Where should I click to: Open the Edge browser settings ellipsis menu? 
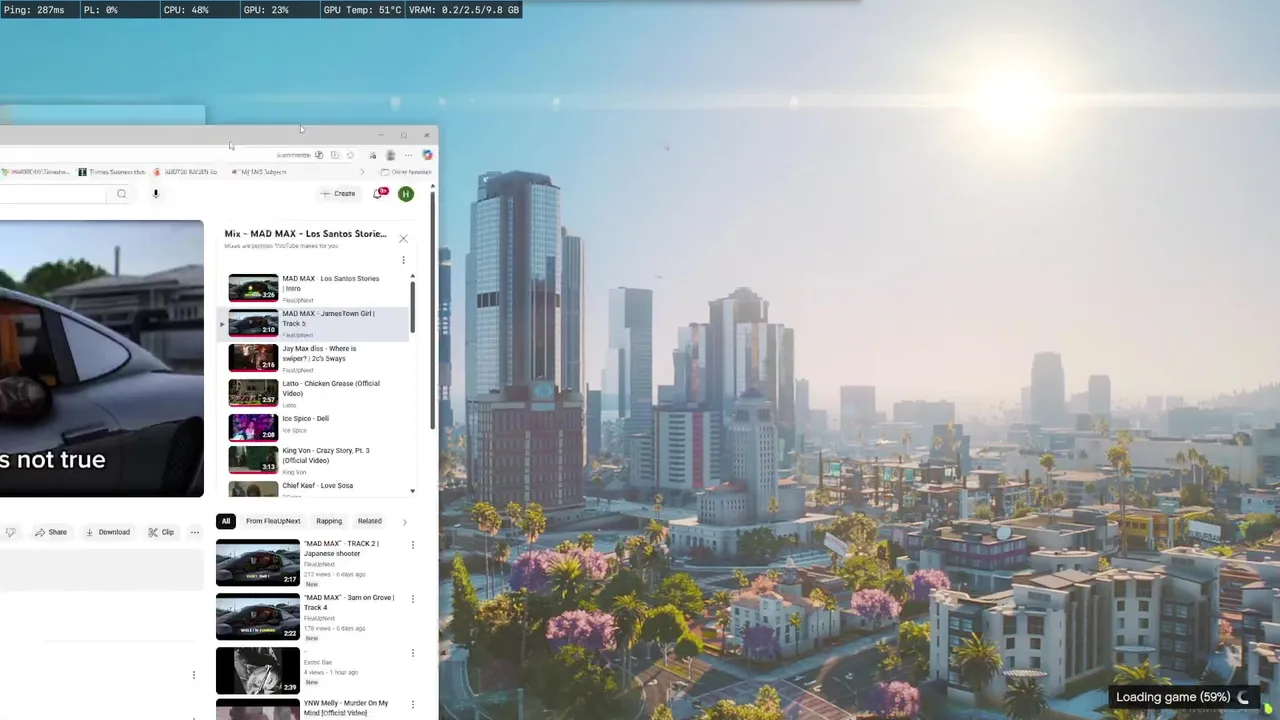pyautogui.click(x=408, y=155)
